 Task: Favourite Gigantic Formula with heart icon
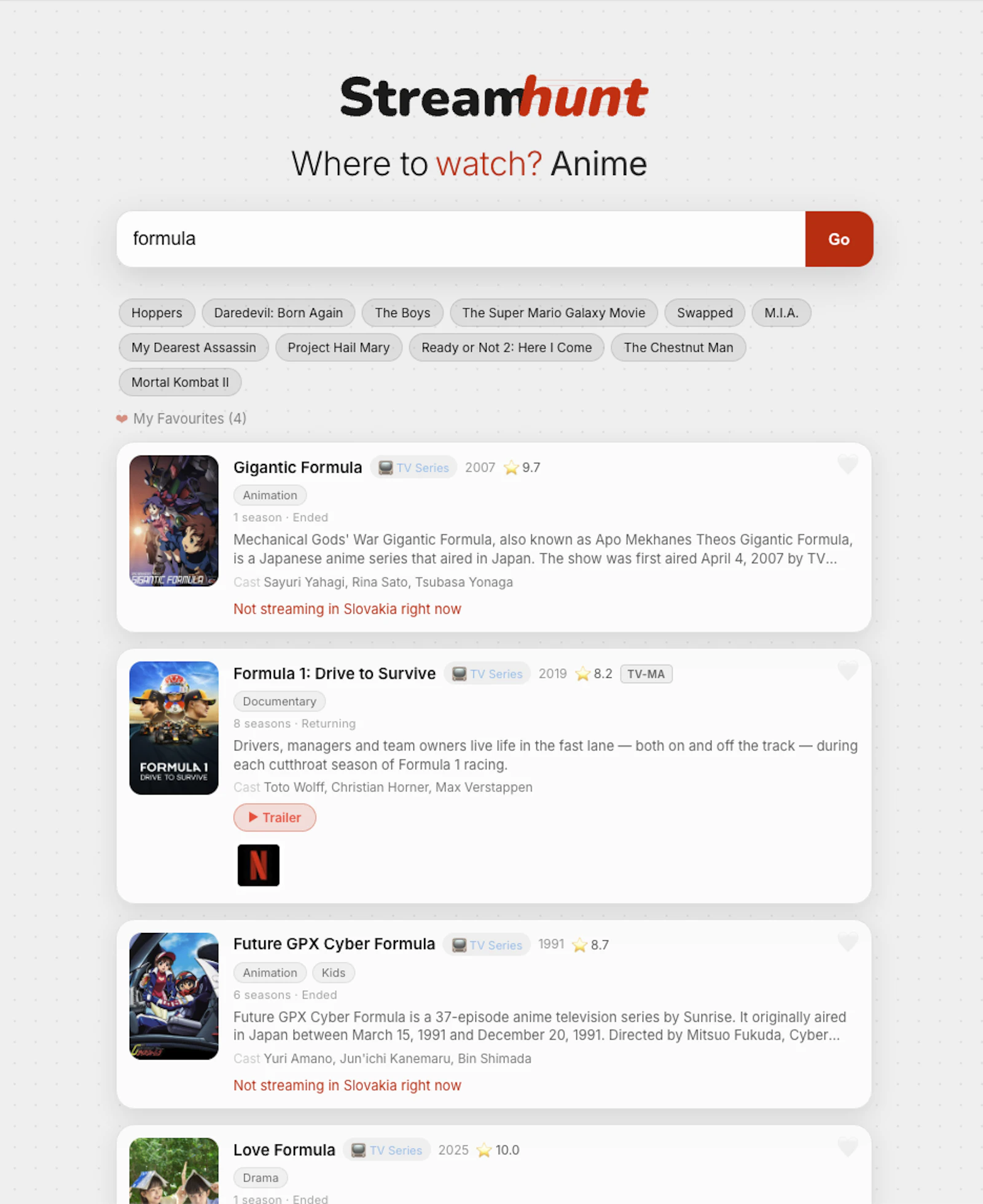(x=848, y=465)
